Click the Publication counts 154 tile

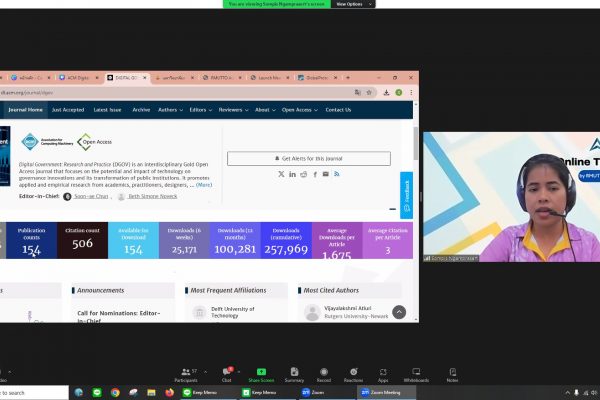click(31, 240)
